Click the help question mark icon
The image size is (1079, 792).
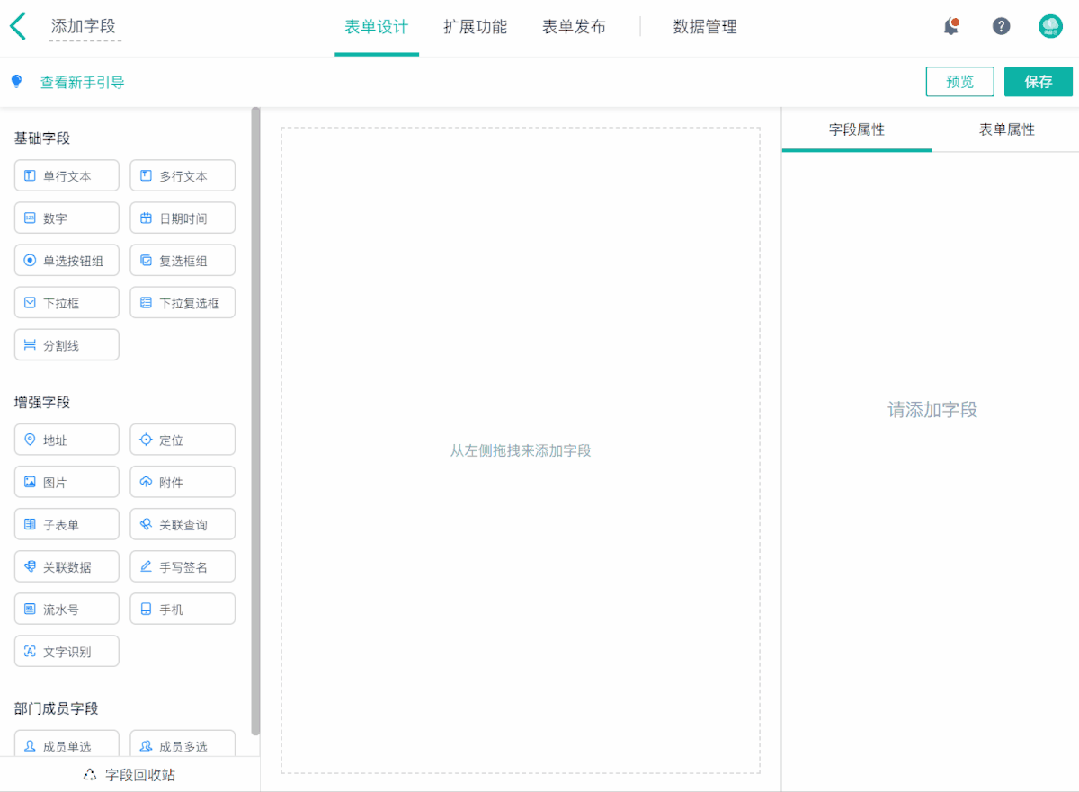[1001, 26]
